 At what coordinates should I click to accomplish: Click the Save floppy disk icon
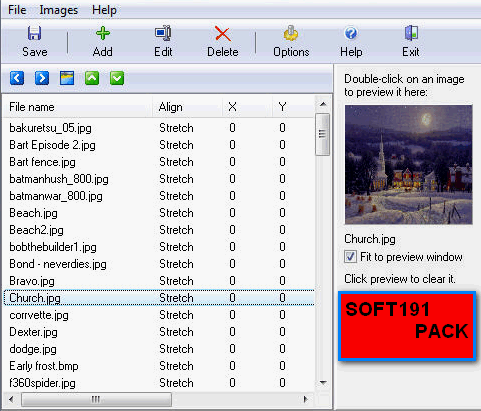tap(34, 33)
